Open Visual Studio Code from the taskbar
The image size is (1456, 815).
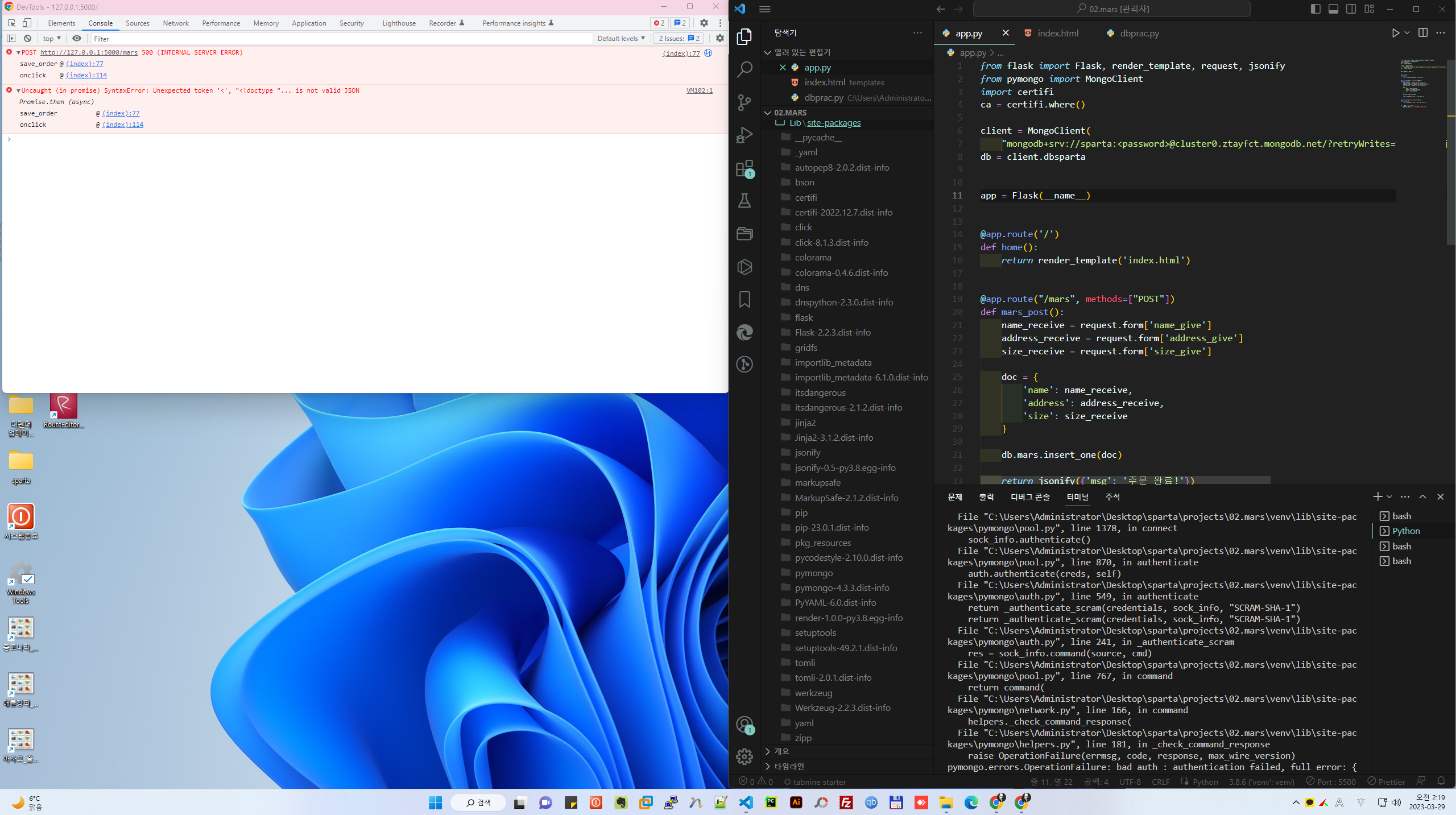(746, 802)
